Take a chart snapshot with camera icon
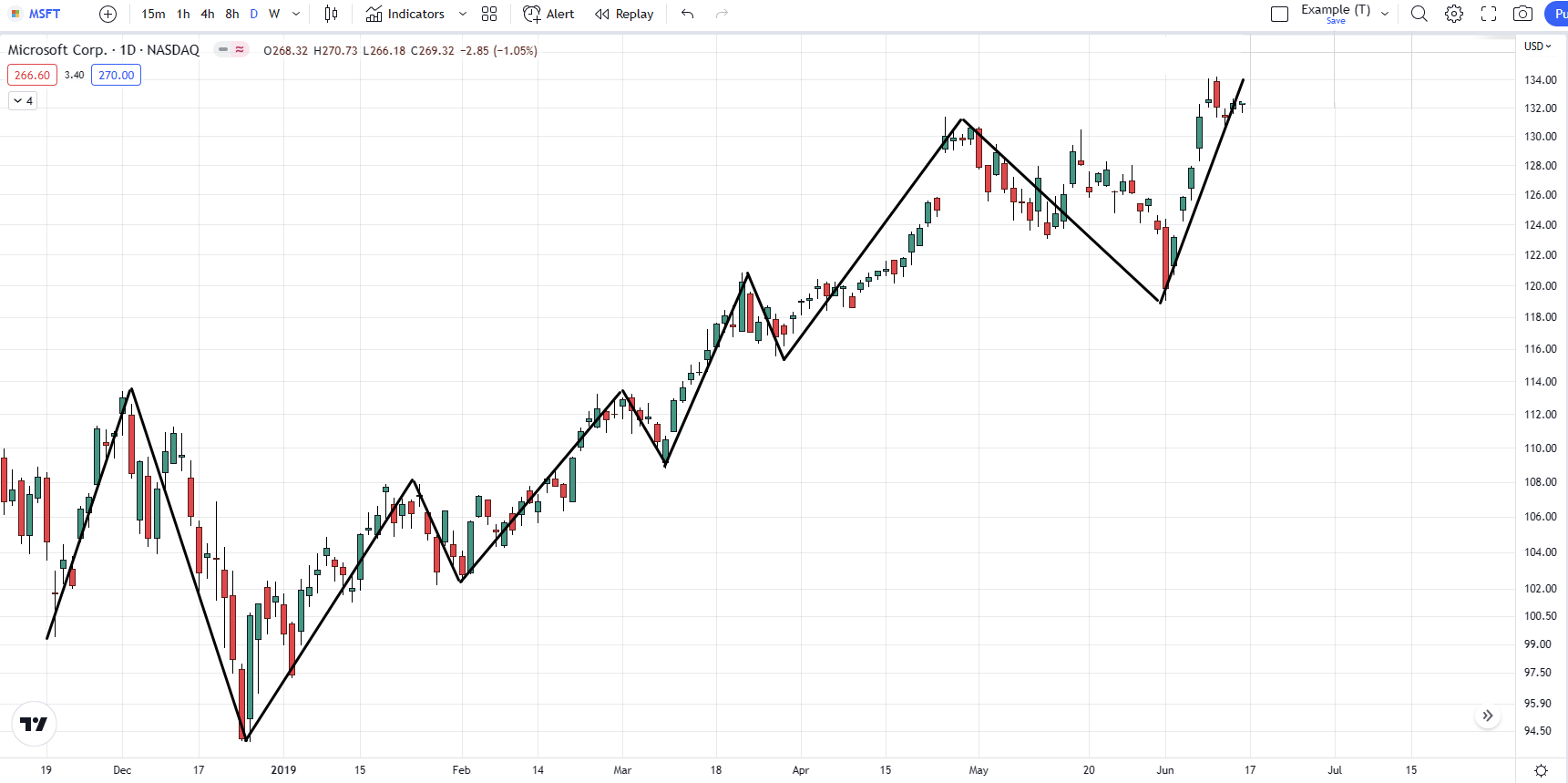This screenshot has height=783, width=1568. click(x=1522, y=14)
